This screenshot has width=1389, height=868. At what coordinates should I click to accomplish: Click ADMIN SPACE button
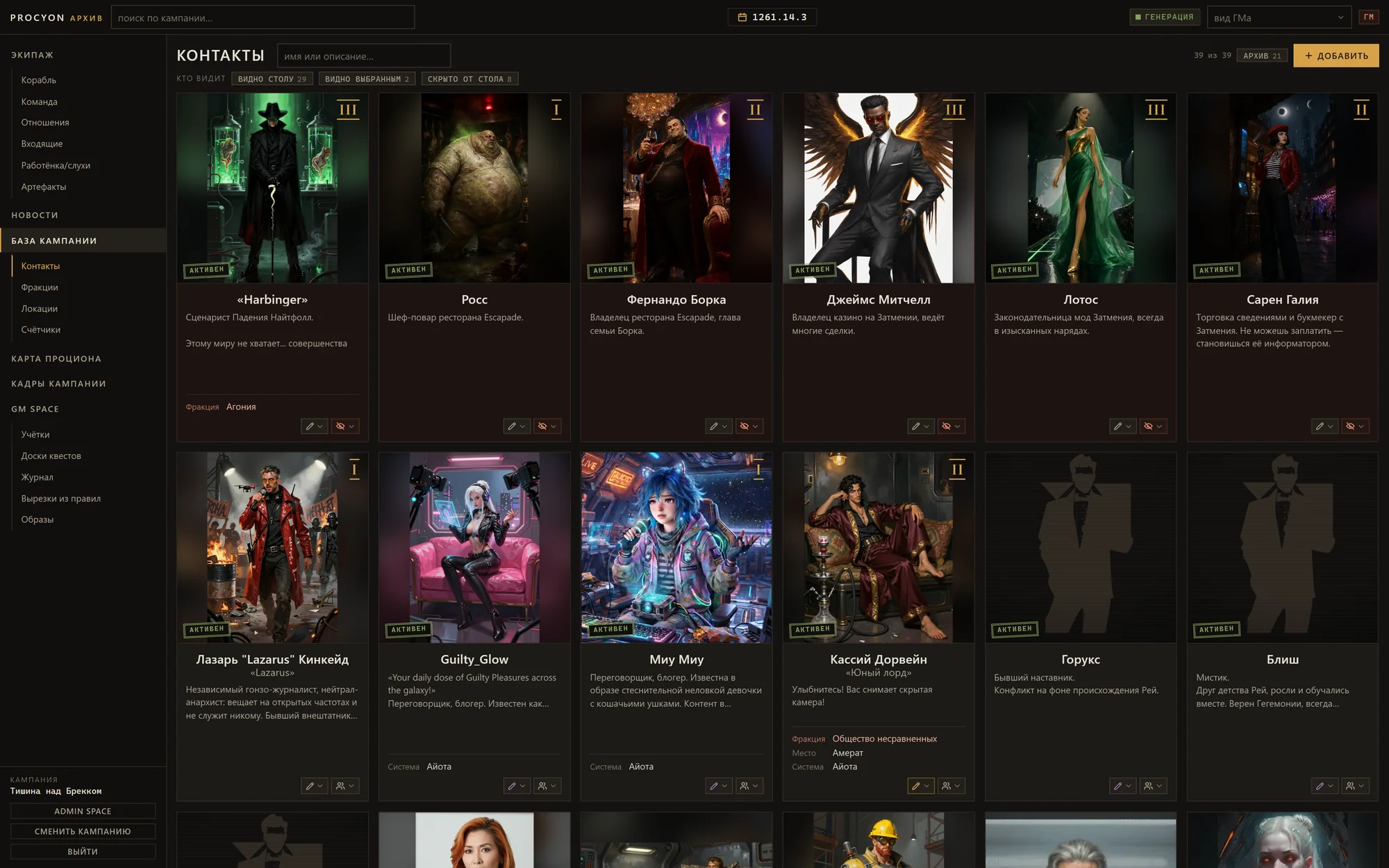(83, 811)
